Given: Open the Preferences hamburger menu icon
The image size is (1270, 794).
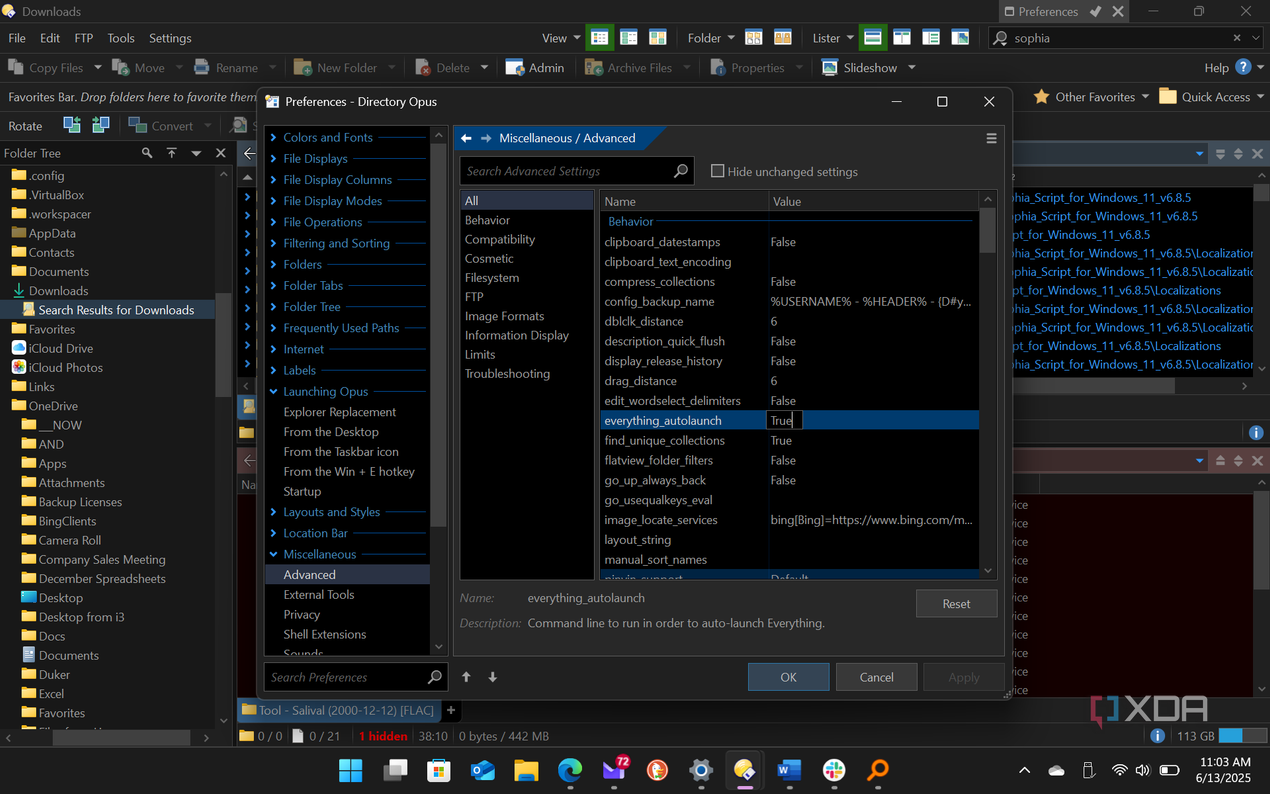Looking at the screenshot, I should tap(991, 138).
